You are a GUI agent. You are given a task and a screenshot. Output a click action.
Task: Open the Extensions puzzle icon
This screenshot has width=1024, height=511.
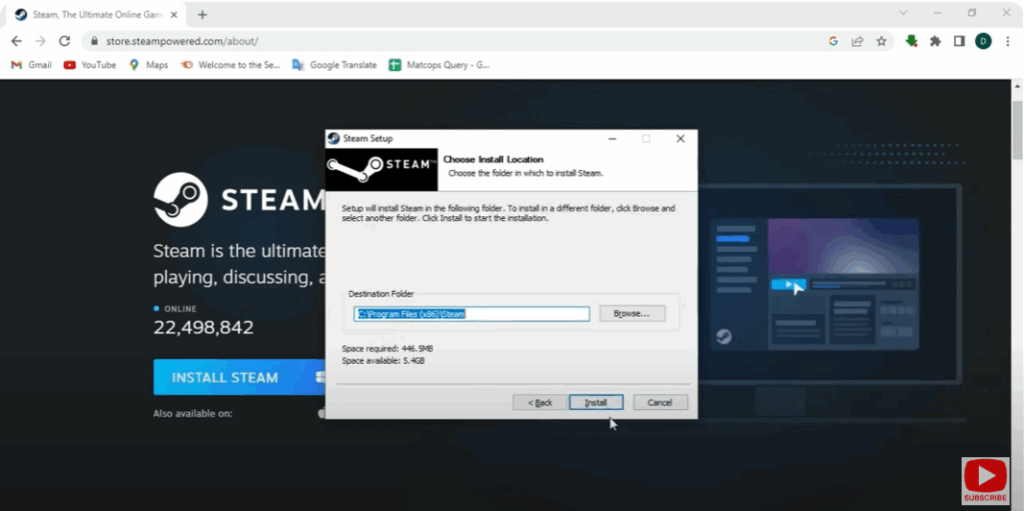pos(935,41)
